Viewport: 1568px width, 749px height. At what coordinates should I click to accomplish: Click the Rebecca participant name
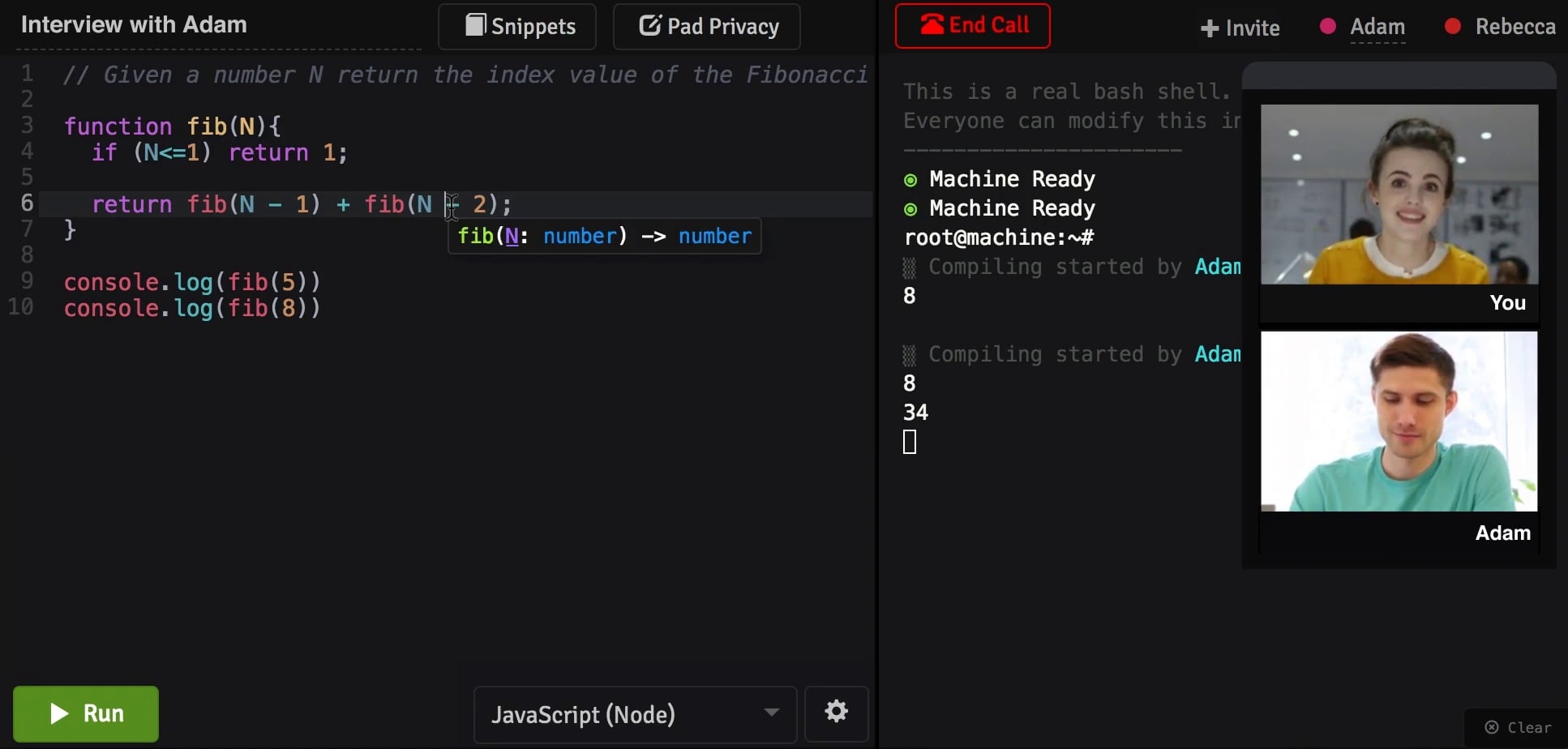[x=1515, y=27]
